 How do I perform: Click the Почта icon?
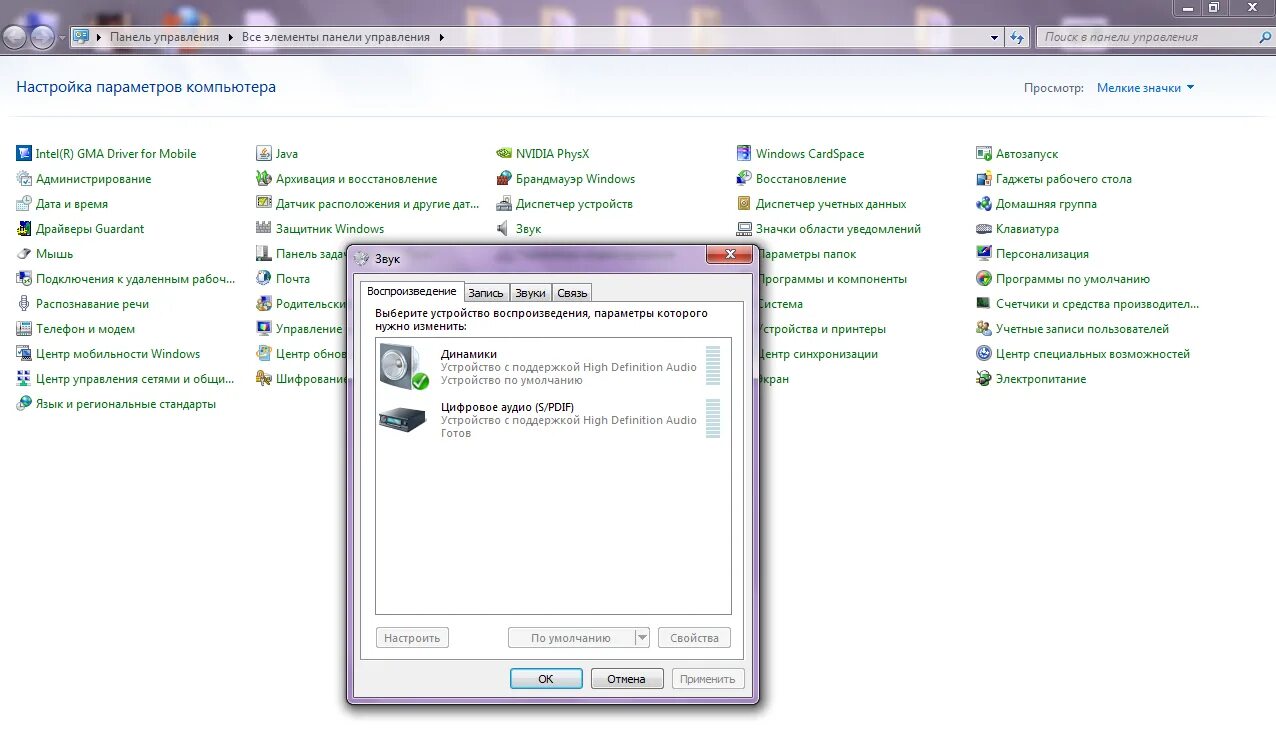tap(264, 278)
